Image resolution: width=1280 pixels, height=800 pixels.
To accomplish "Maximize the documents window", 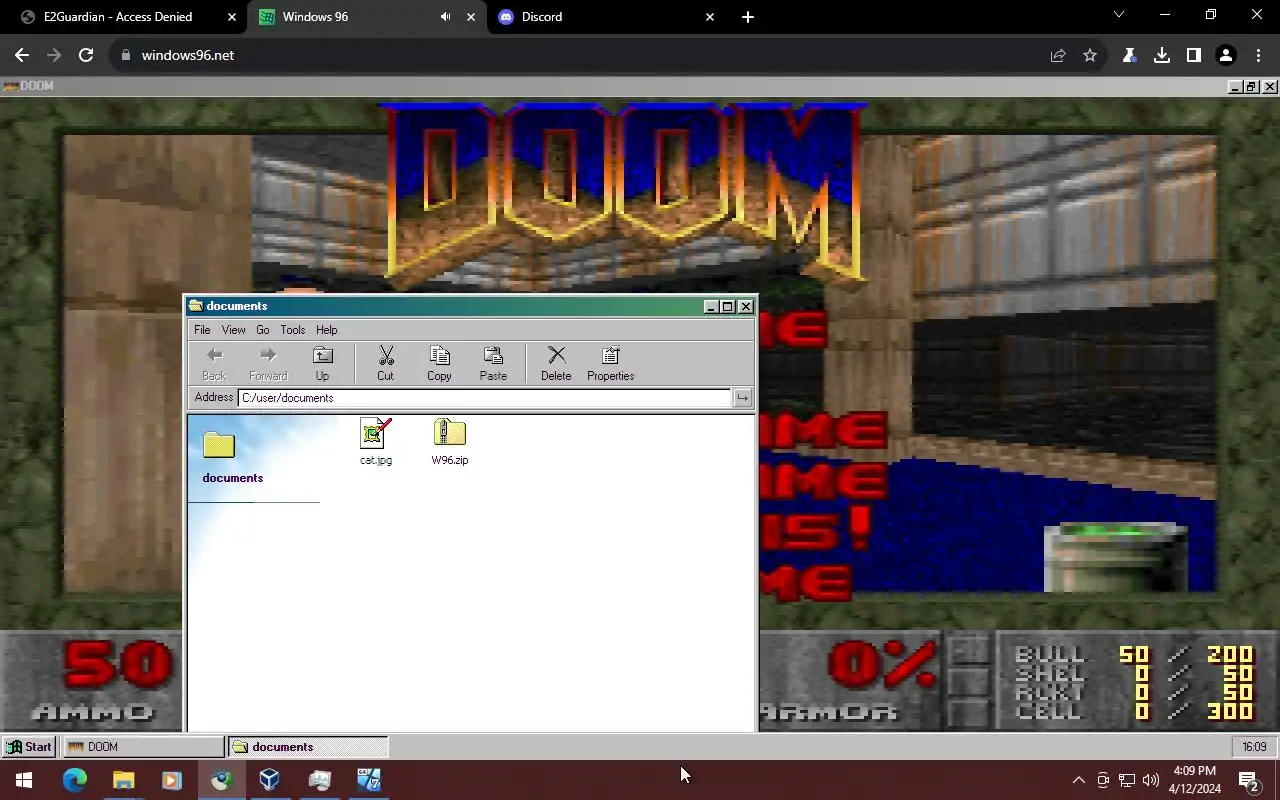I will tap(727, 307).
